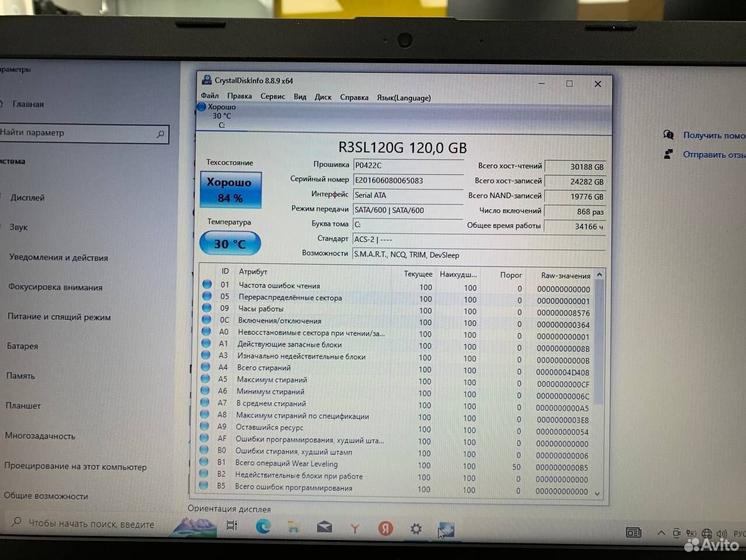Click status icon of attribute A3 row
This screenshot has width=746, height=560.
[x=206, y=355]
